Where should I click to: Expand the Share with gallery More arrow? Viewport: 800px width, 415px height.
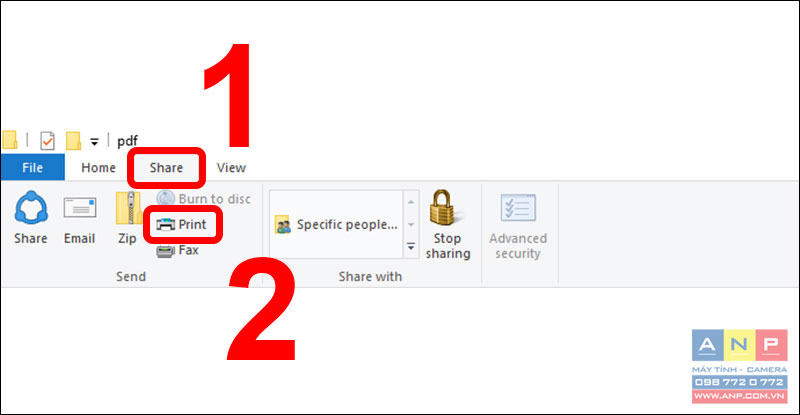[x=411, y=247]
